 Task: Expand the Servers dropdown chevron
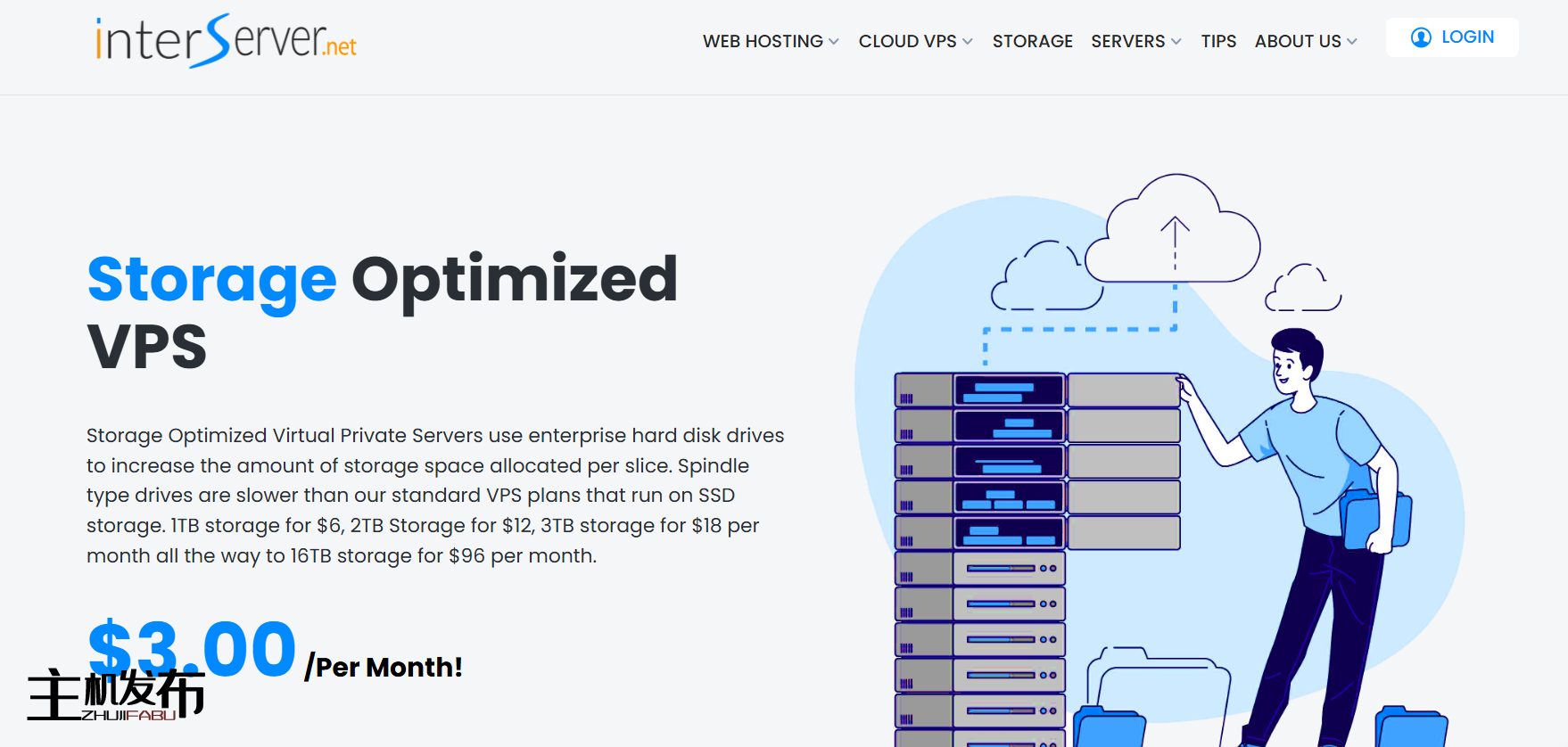pos(1176,42)
